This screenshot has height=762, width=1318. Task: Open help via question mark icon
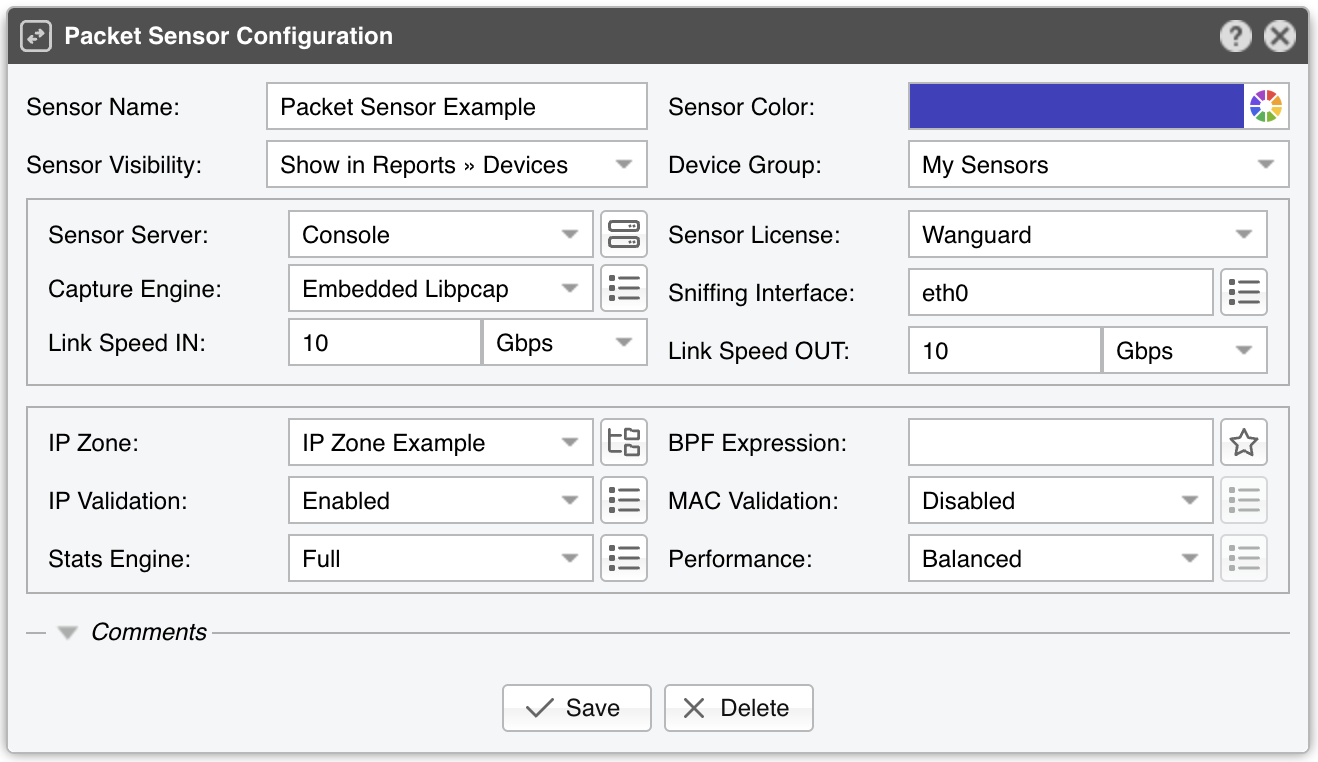click(x=1236, y=37)
